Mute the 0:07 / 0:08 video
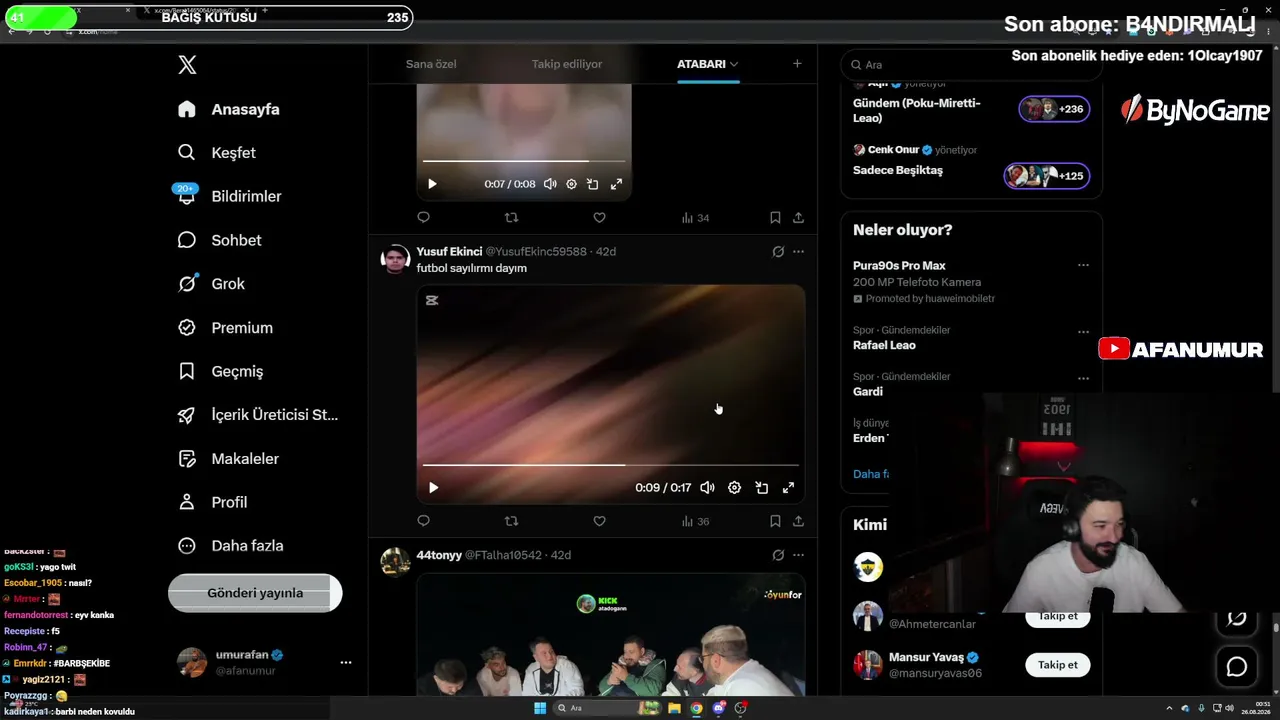Image resolution: width=1280 pixels, height=720 pixels. click(550, 184)
